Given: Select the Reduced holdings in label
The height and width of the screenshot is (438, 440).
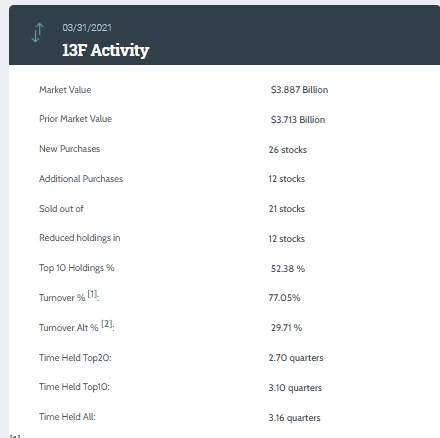Looking at the screenshot, I should pos(80,238).
